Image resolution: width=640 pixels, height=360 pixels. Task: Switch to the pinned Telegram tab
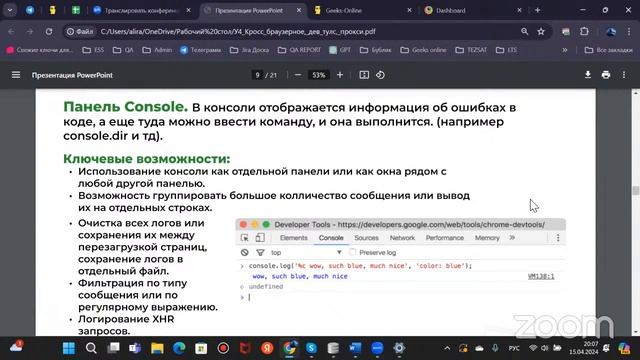30,11
